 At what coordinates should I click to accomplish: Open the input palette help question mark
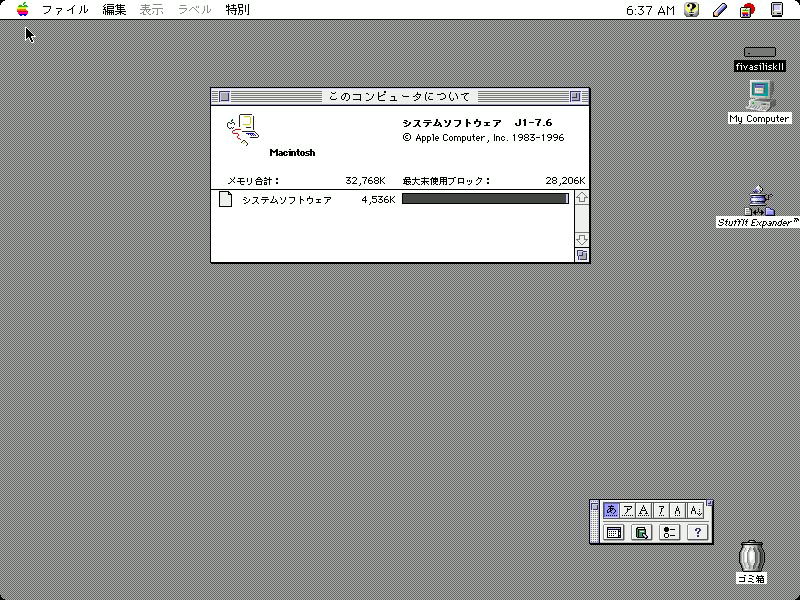697,533
